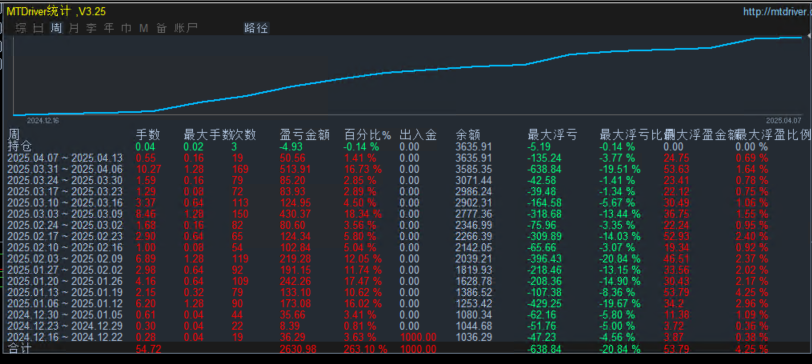Click the 盈亏金额 column header
The image size is (812, 364).
pos(305,136)
